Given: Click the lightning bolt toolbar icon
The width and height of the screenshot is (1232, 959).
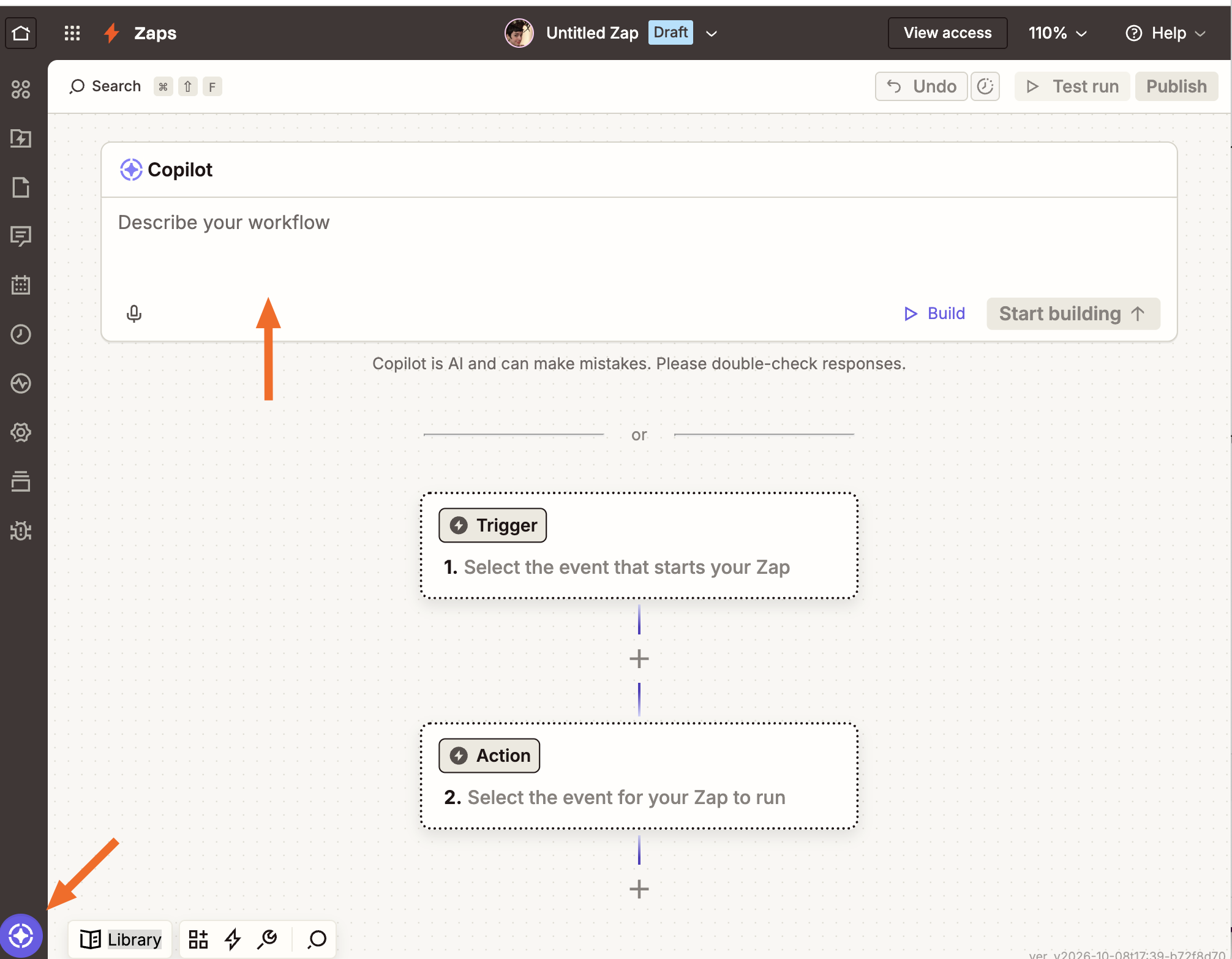Looking at the screenshot, I should [233, 939].
